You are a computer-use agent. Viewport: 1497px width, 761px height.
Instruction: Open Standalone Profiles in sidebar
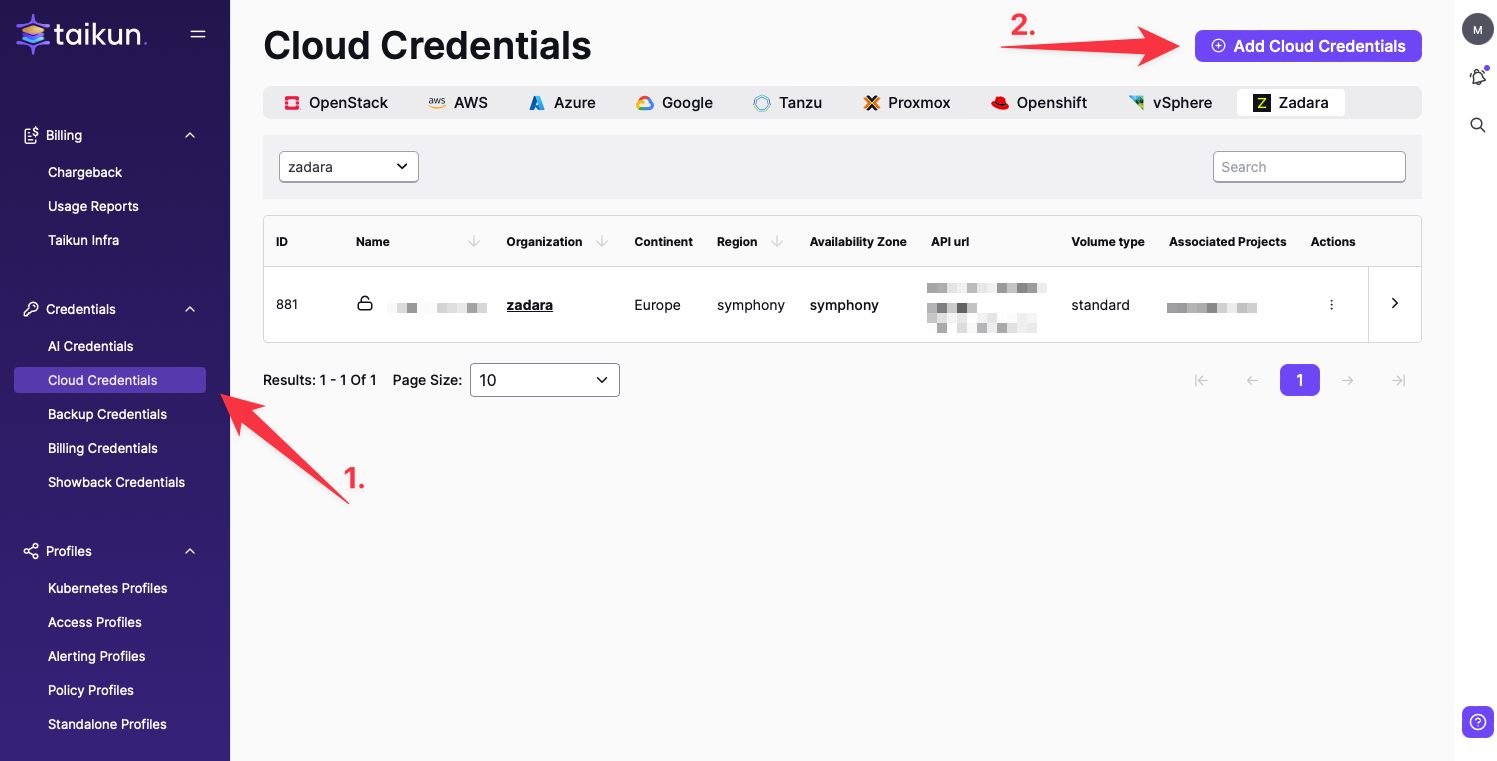(107, 724)
